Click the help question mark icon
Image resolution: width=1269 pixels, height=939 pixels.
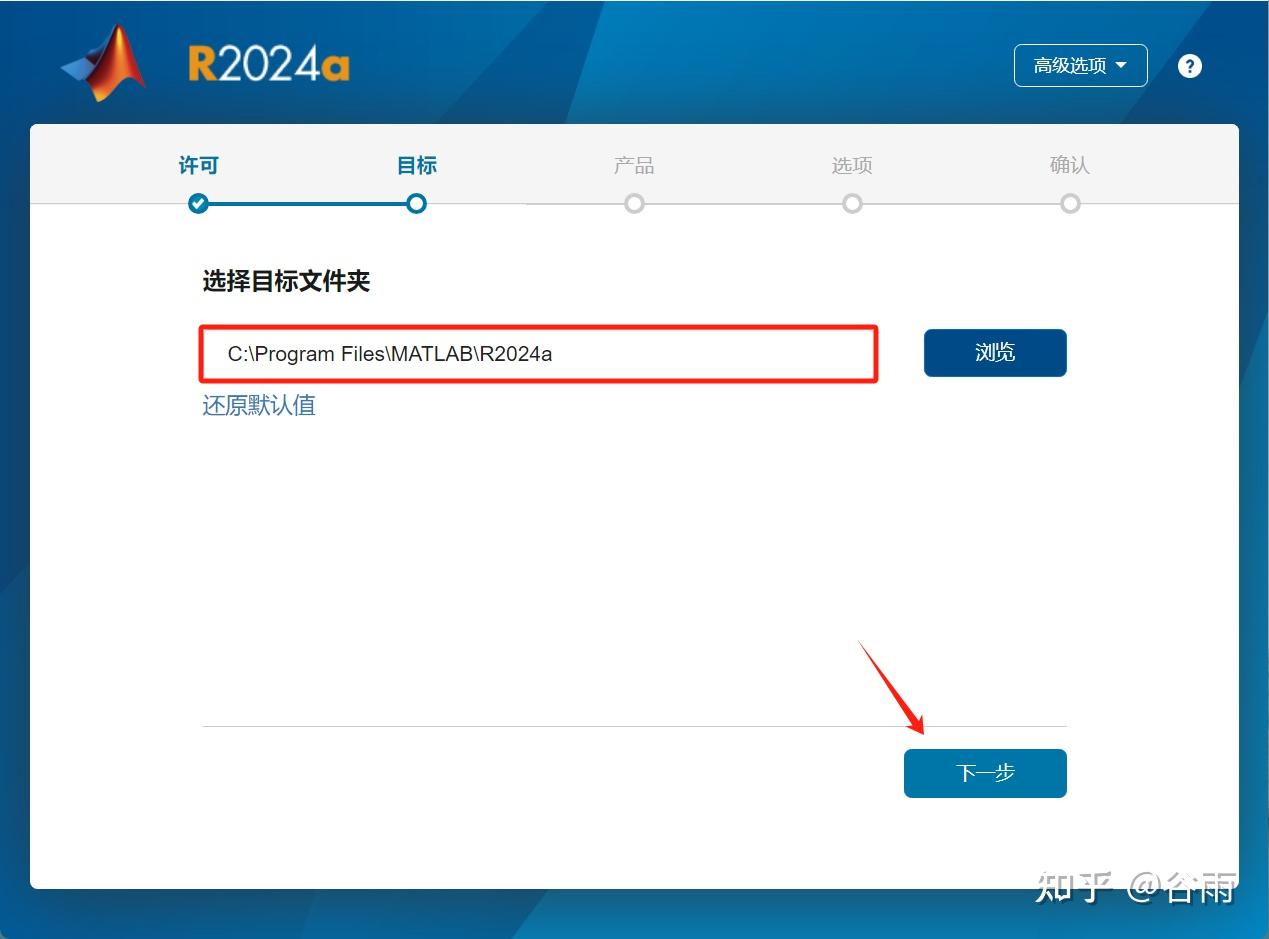[x=1189, y=65]
